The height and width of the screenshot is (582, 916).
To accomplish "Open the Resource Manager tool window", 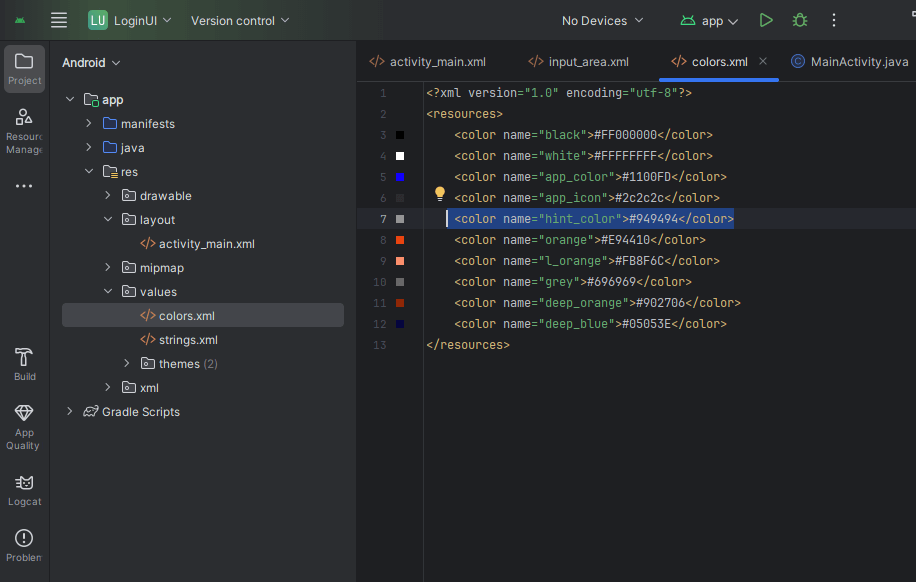I will pos(25,131).
